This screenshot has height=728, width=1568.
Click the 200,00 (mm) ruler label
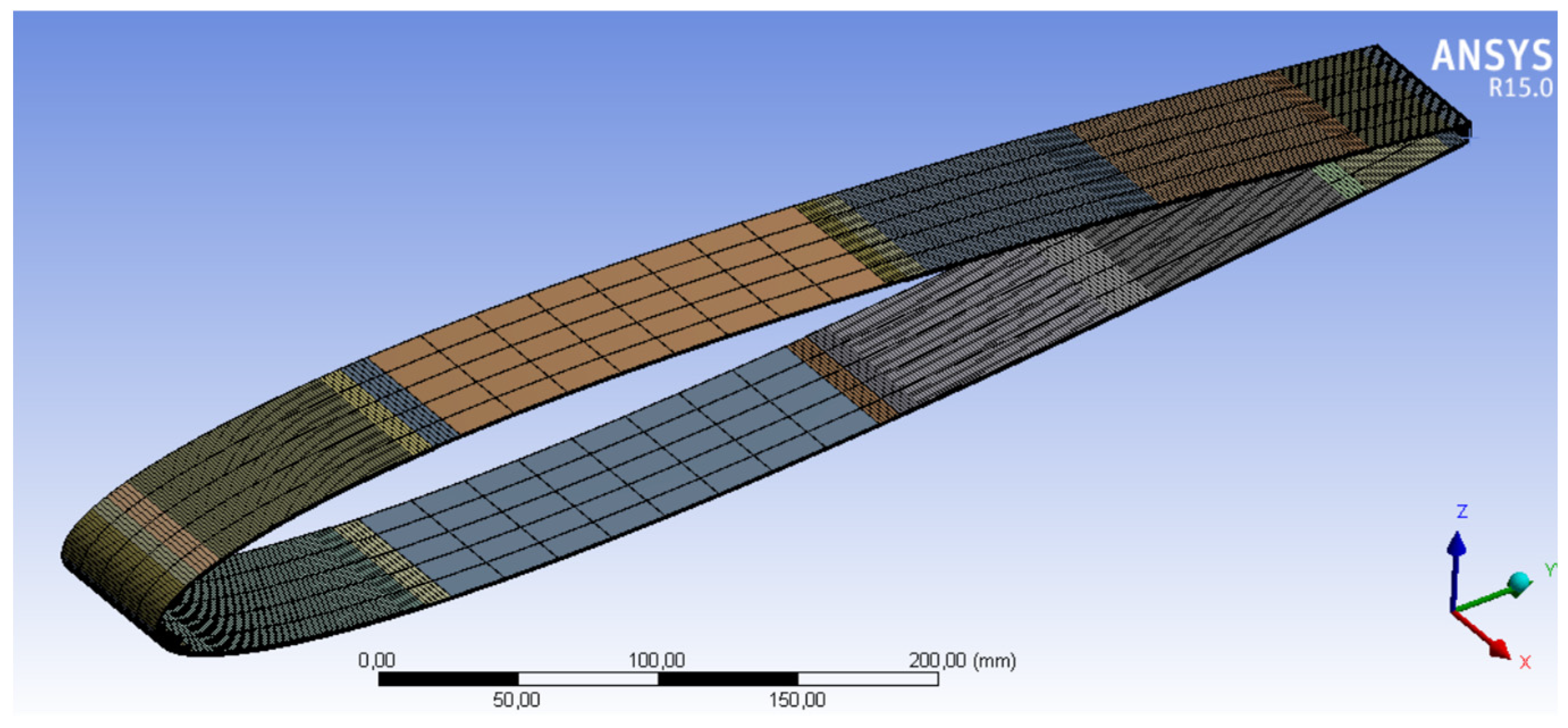[962, 660]
